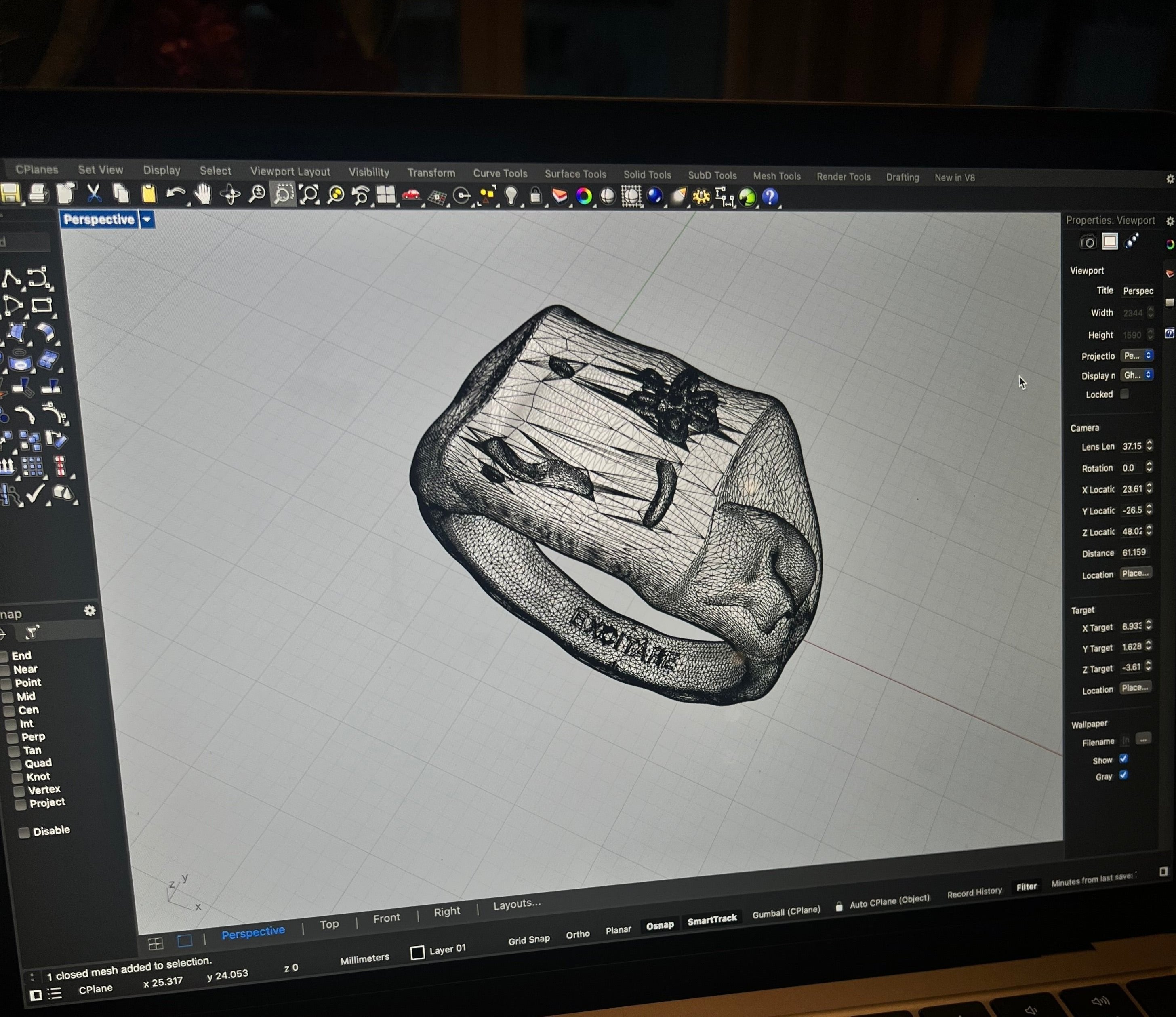Select the Cut scissors icon
Screen dimensions: 1176x1017
[x=94, y=194]
